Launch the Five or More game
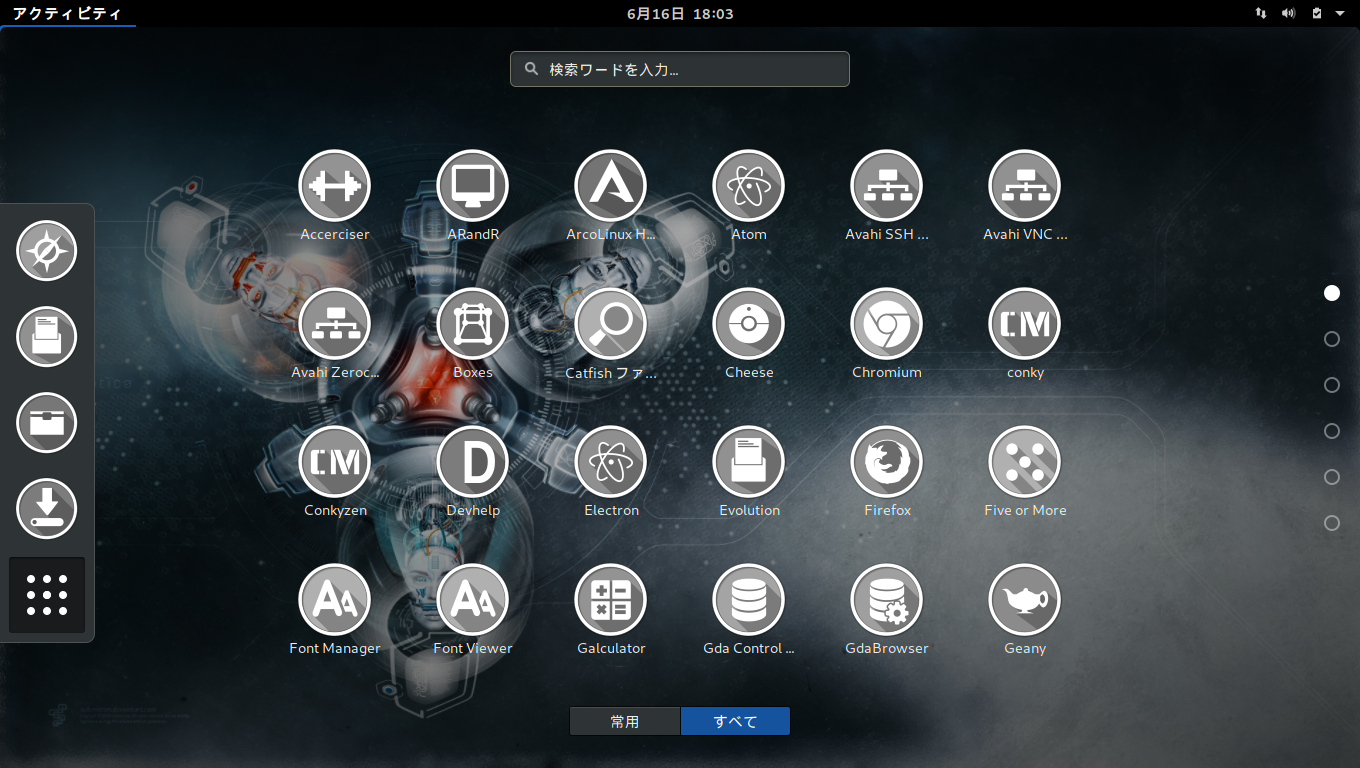The height and width of the screenshot is (768, 1360). point(1025,462)
